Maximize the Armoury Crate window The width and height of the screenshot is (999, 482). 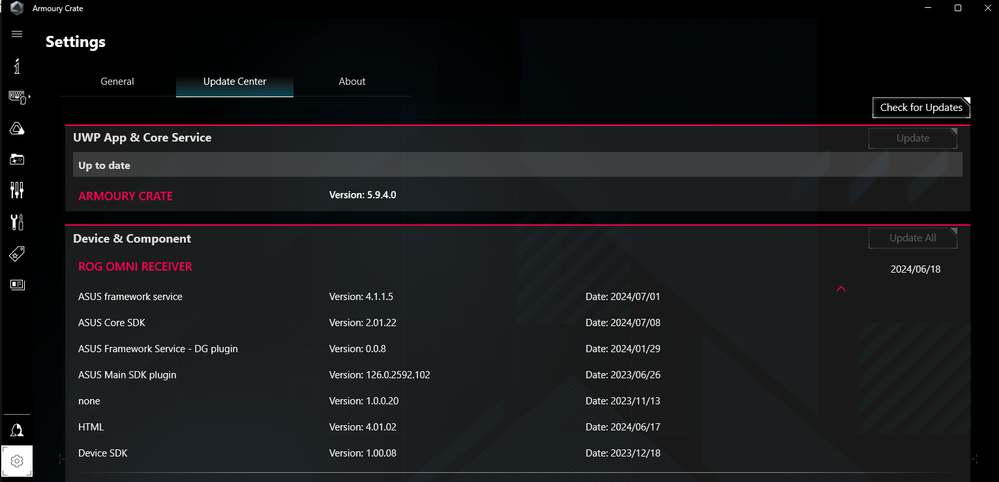958,8
